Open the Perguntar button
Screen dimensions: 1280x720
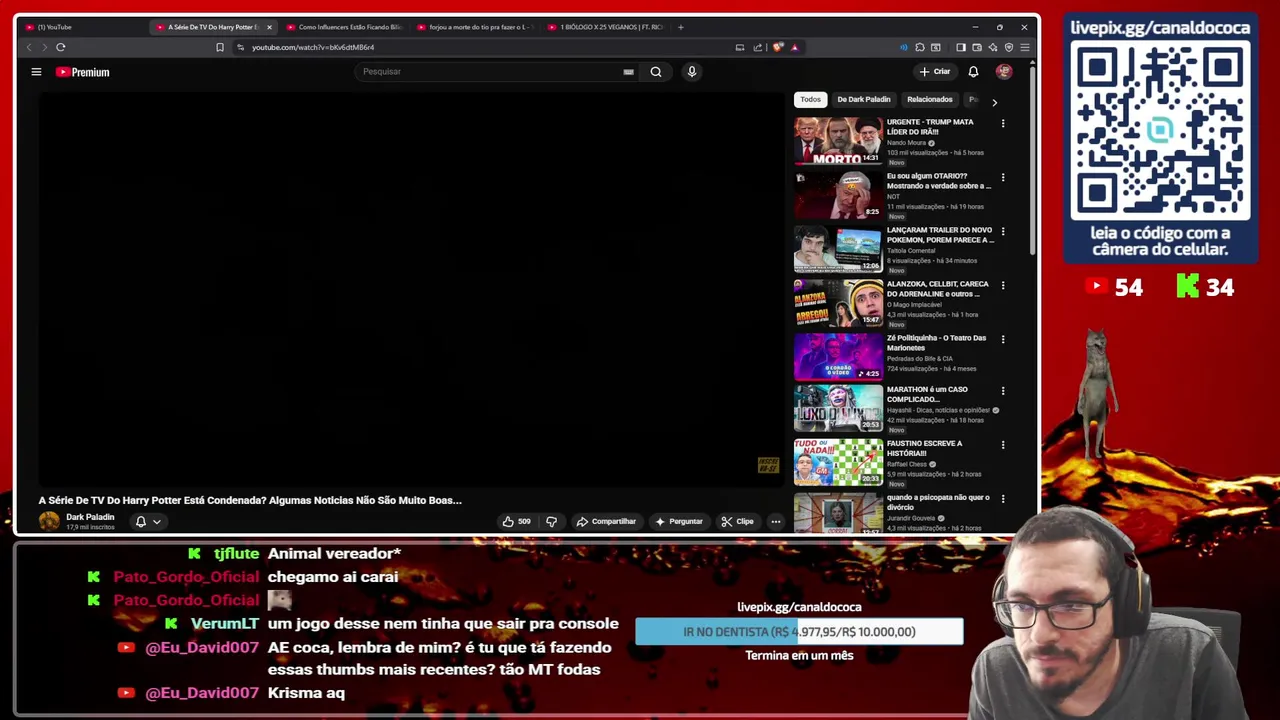pos(679,521)
